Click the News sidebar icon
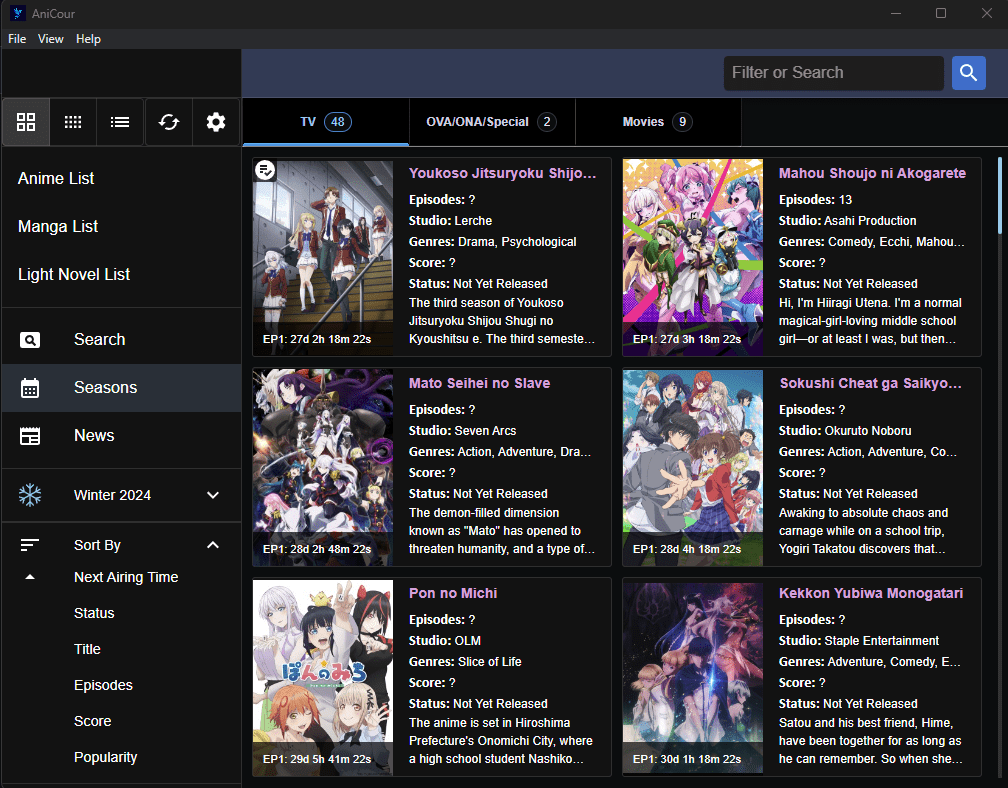Screen dimensions: 1008x788 click(x=30, y=436)
